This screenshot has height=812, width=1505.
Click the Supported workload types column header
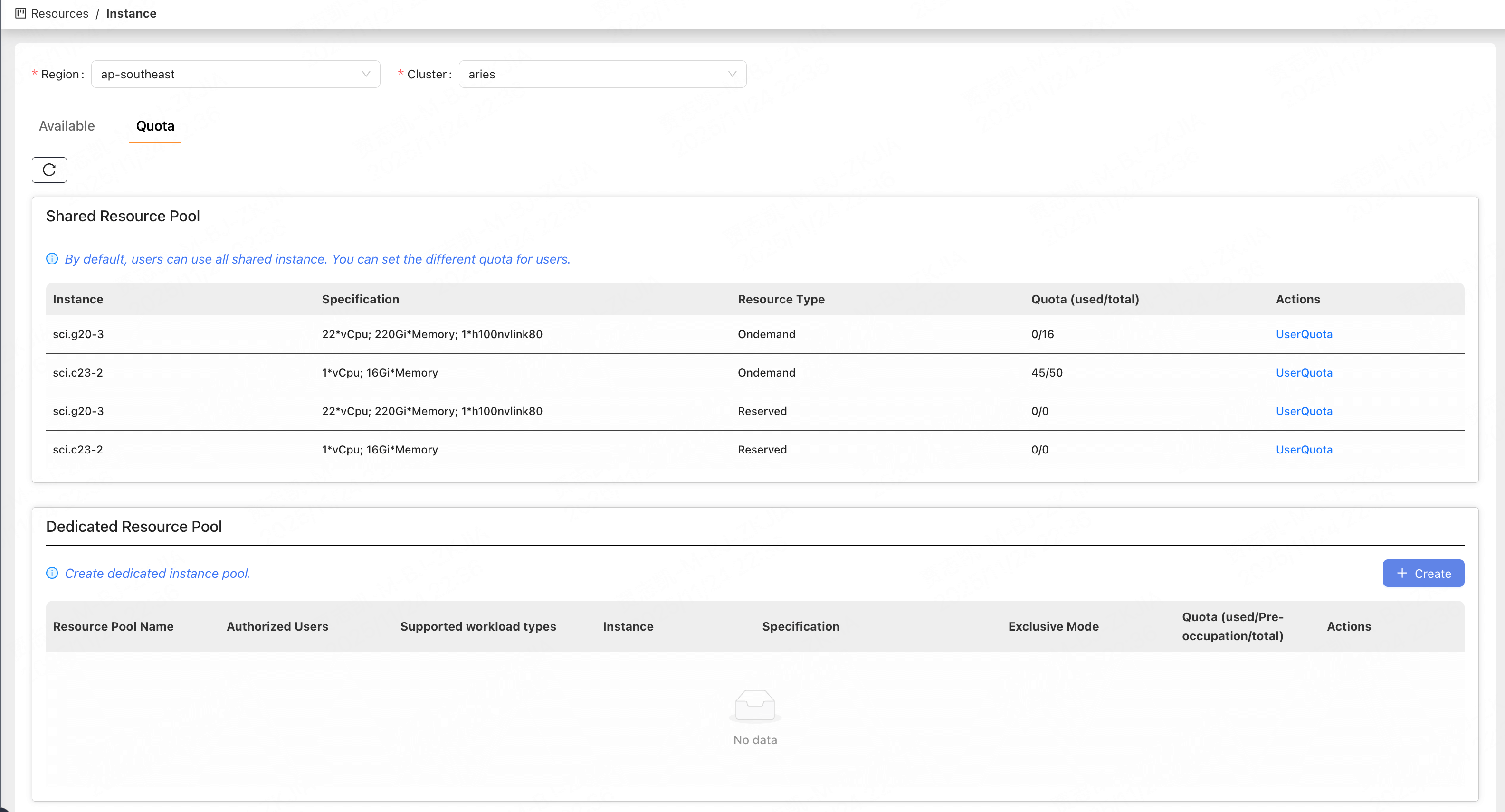click(x=478, y=626)
